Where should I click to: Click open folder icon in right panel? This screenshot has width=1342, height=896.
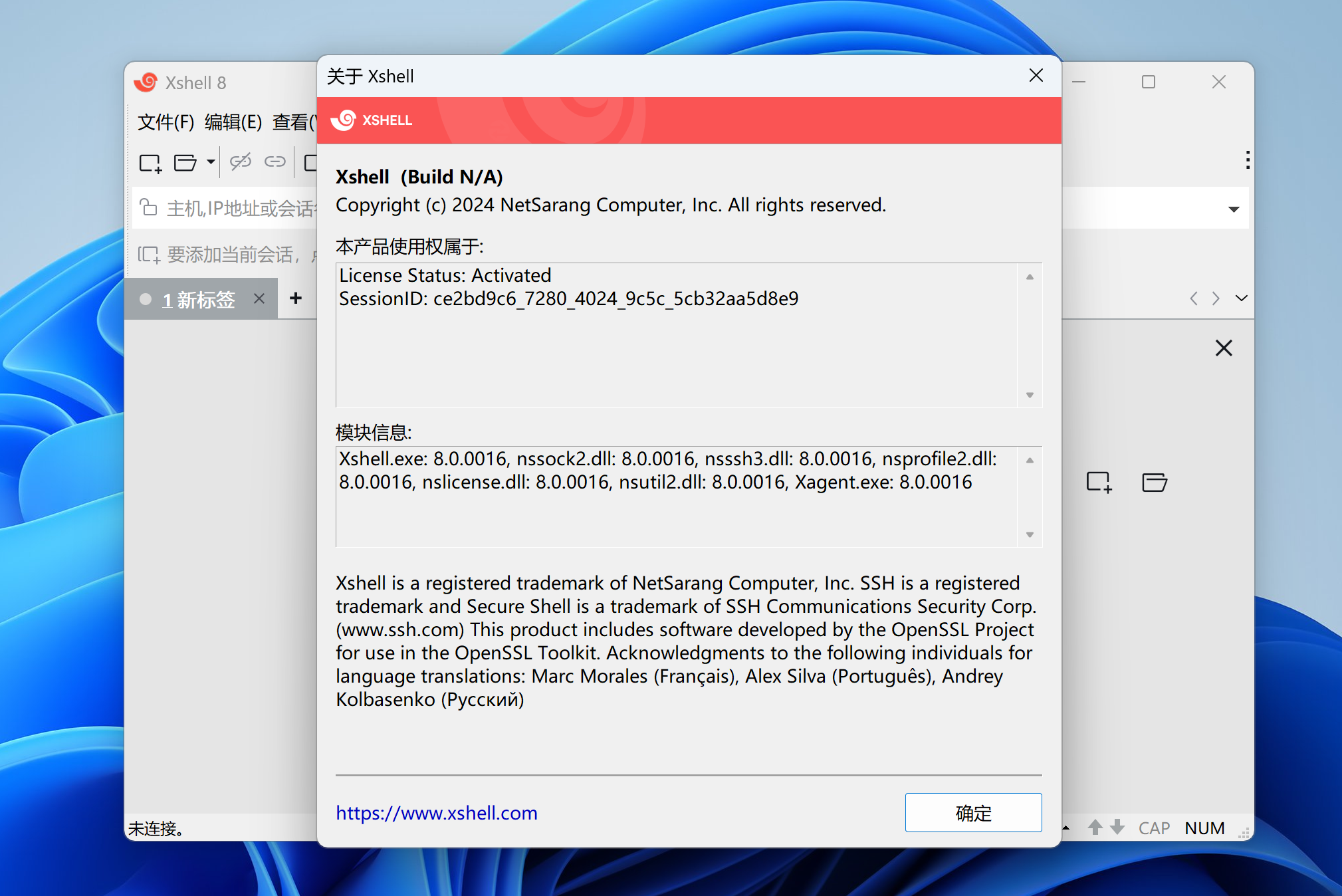pos(1155,482)
